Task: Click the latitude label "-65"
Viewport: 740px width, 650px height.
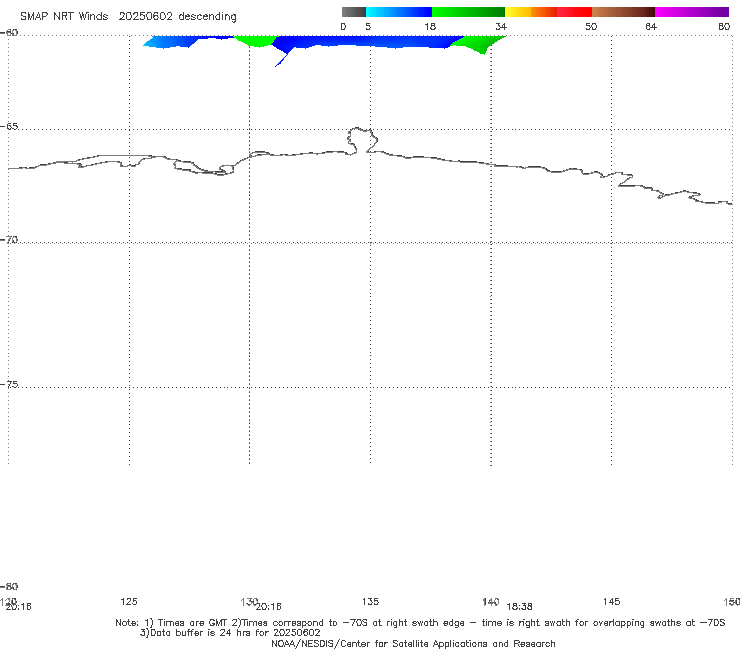Action: point(9,127)
